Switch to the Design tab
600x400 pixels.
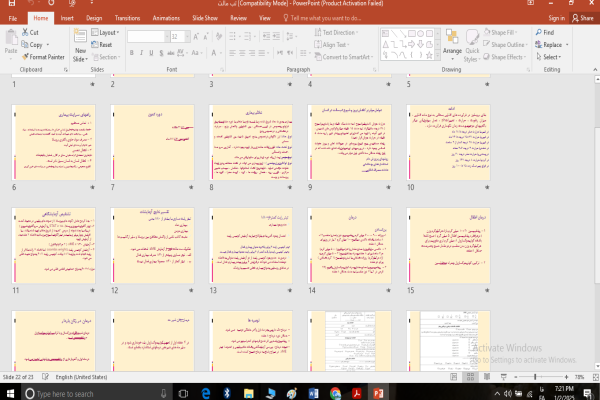[94, 18]
